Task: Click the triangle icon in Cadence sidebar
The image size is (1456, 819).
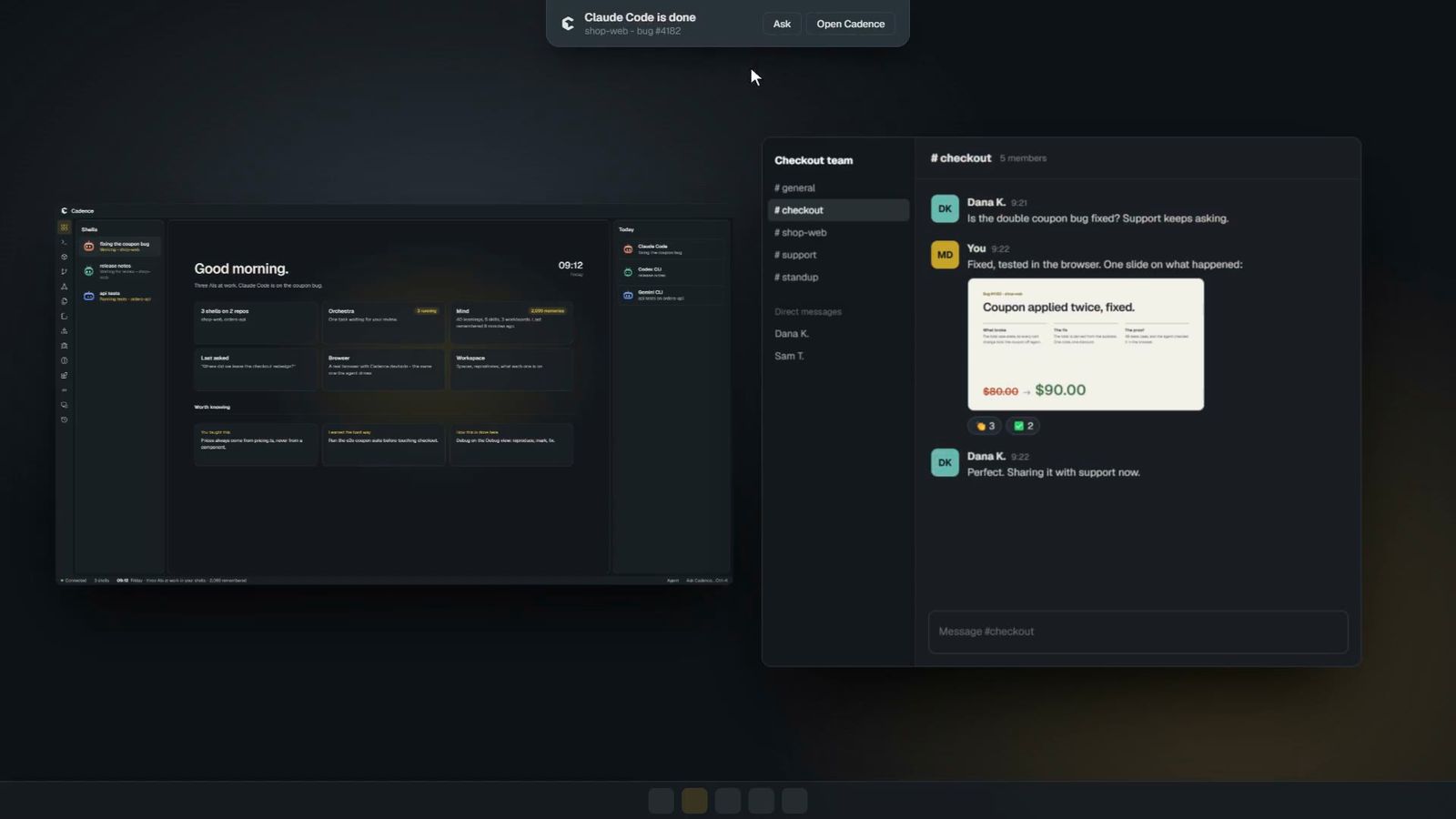Action: (x=64, y=287)
